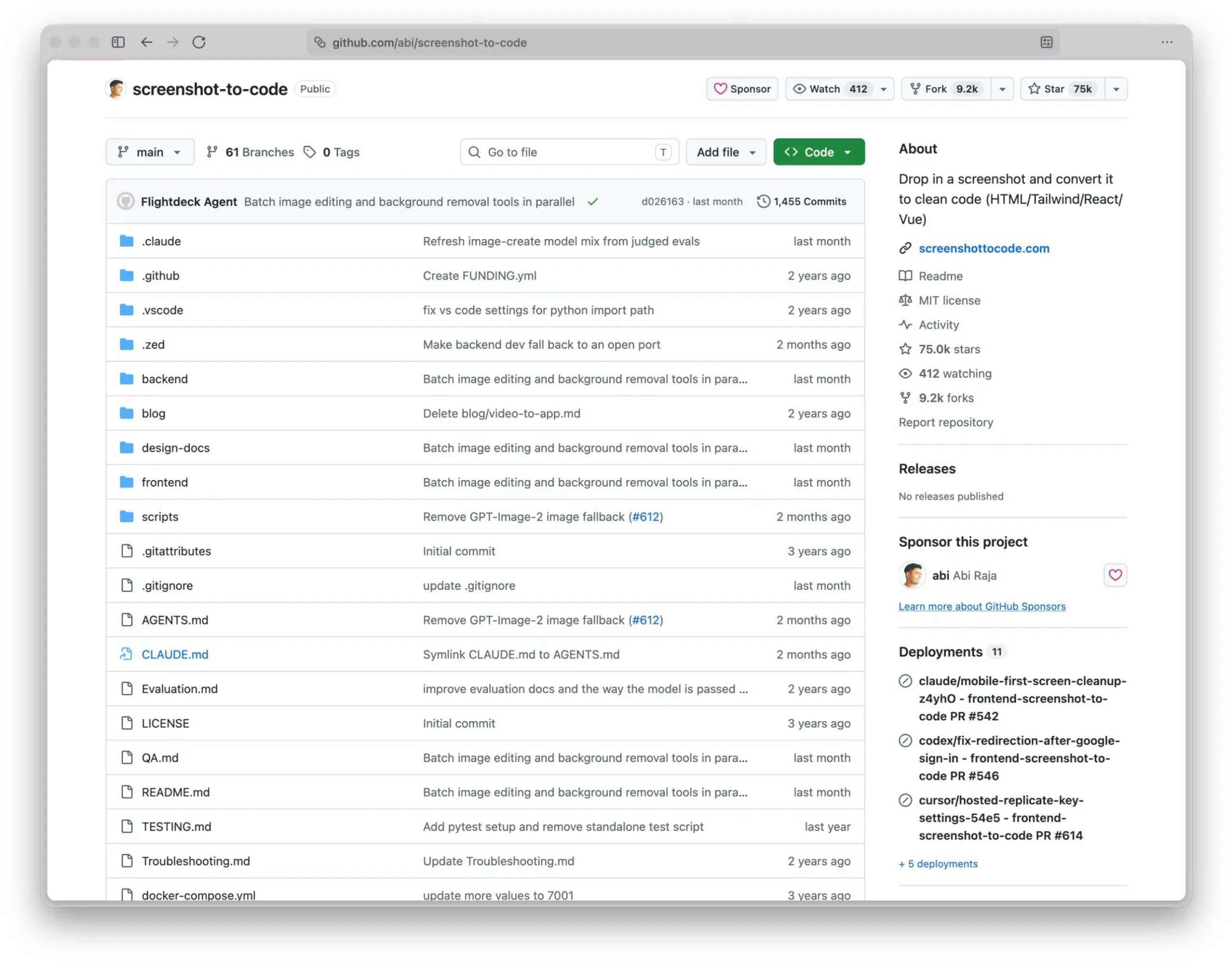Click the green checkmark commit status icon
The width and height of the screenshot is (1232, 962).
tap(593, 201)
